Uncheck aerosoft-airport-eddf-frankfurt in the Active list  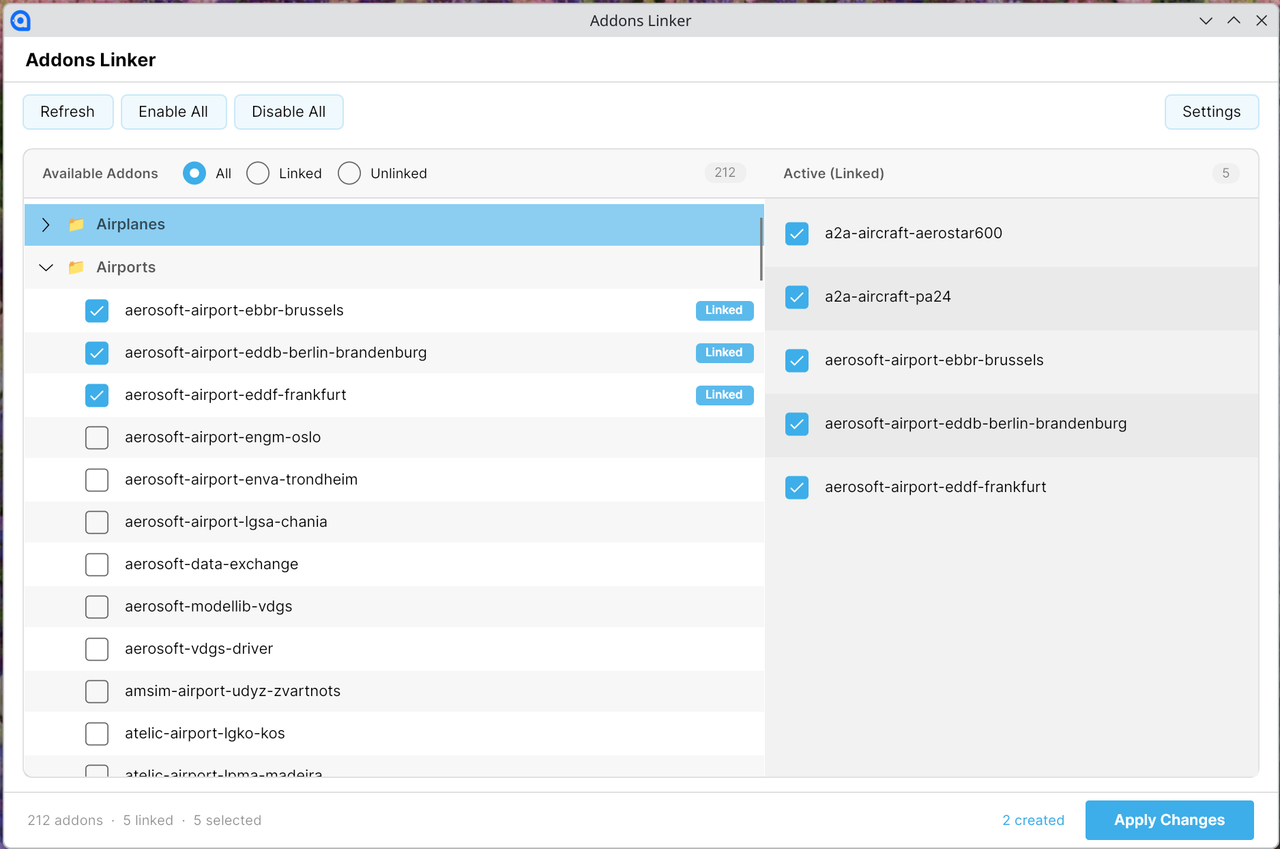pos(797,487)
